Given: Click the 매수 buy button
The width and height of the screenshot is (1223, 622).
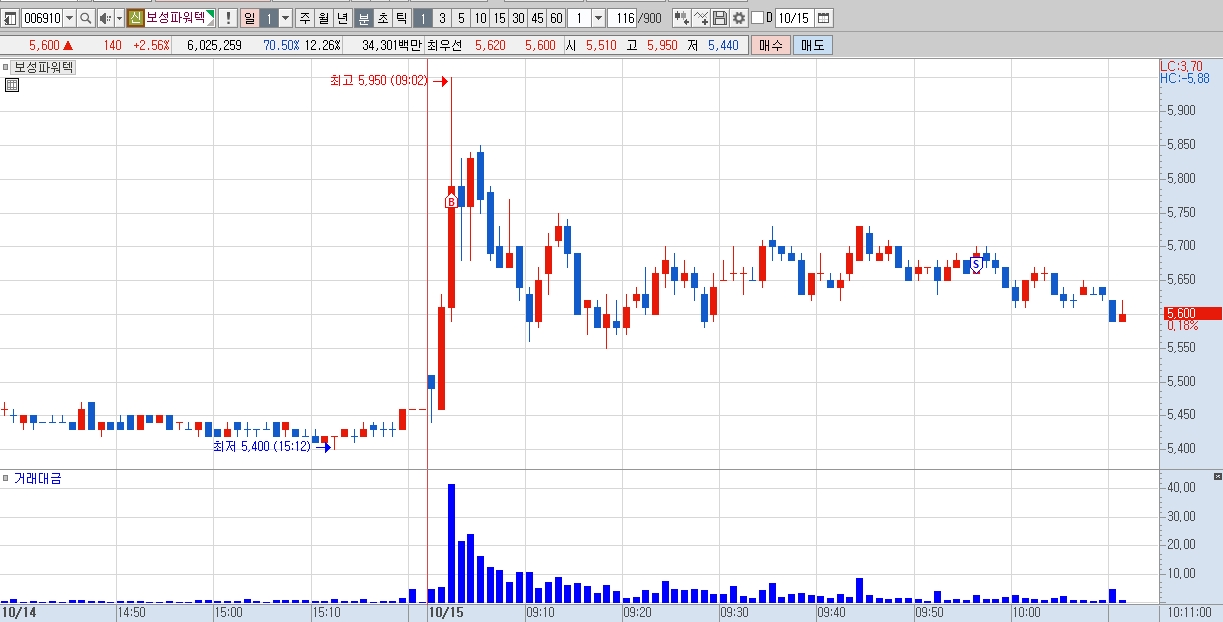Looking at the screenshot, I should click(771, 45).
